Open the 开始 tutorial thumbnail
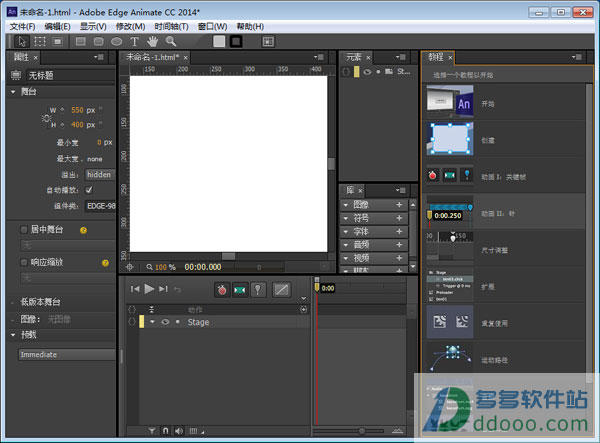The width and height of the screenshot is (600, 443). tap(450, 102)
